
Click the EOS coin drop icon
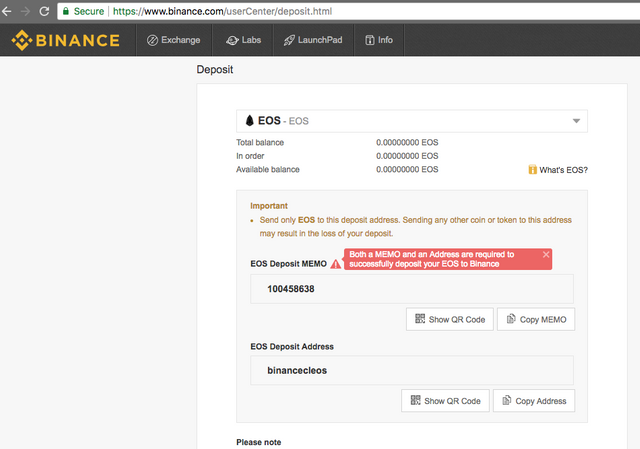pyautogui.click(x=249, y=120)
